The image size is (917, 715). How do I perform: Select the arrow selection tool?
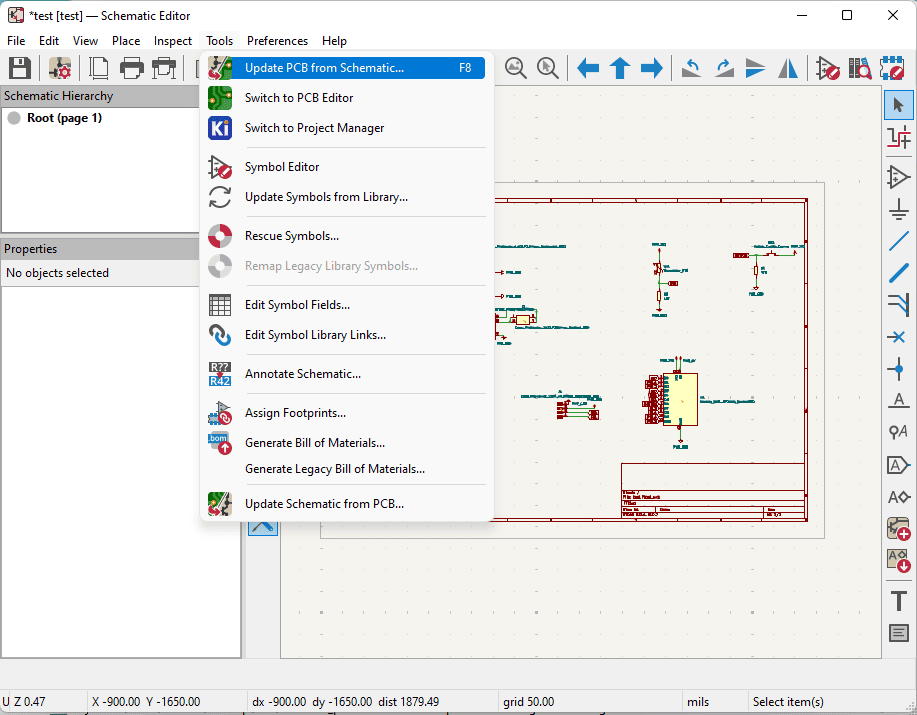coord(898,106)
